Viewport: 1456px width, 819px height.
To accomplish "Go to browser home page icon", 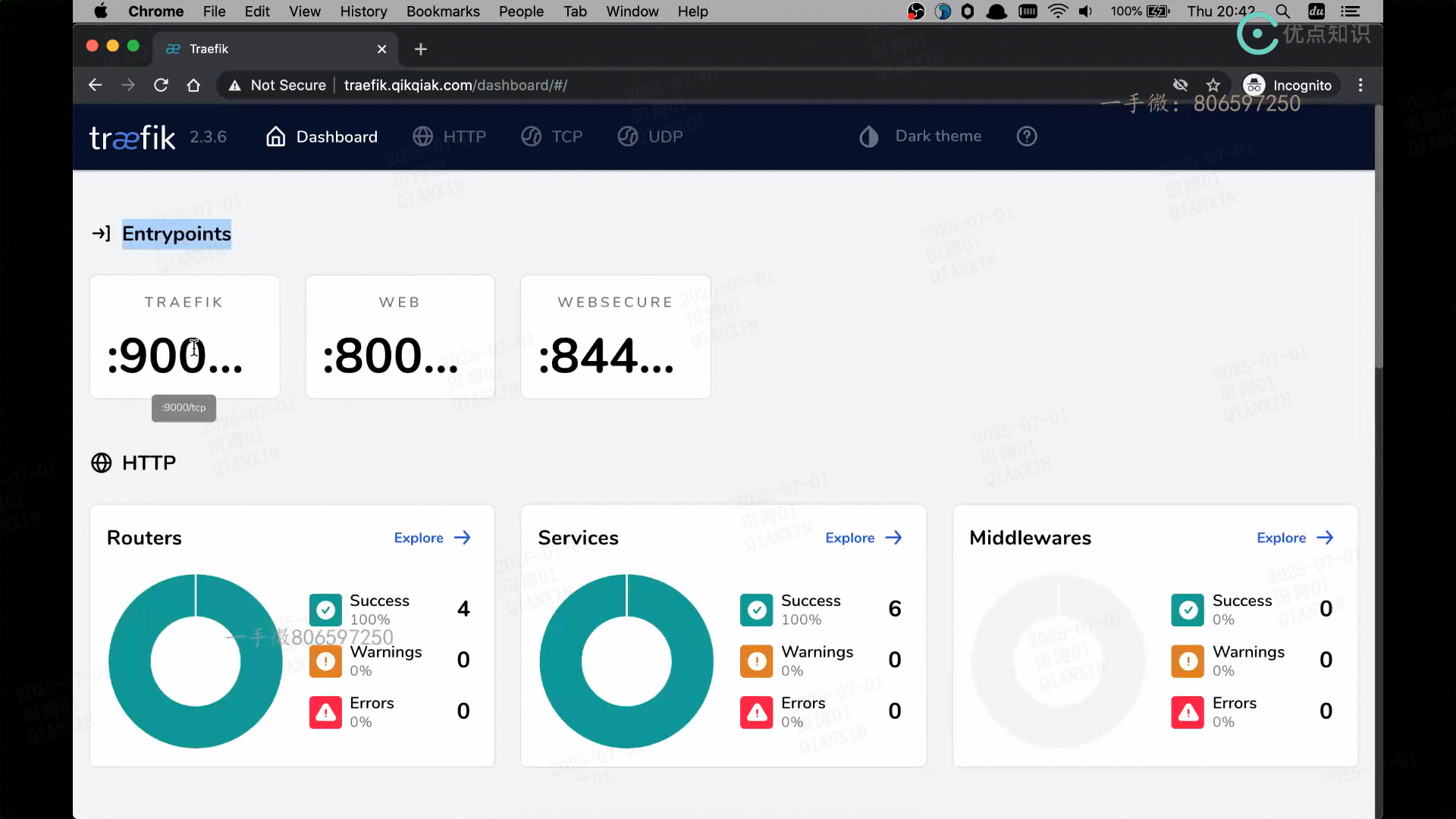I will (x=193, y=85).
